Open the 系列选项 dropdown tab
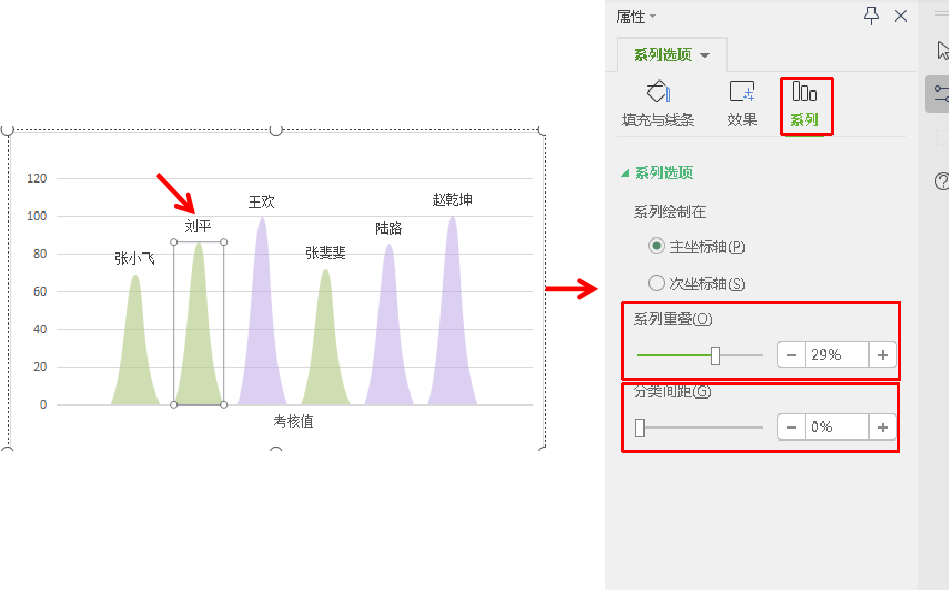This screenshot has width=950, height=590. point(672,55)
